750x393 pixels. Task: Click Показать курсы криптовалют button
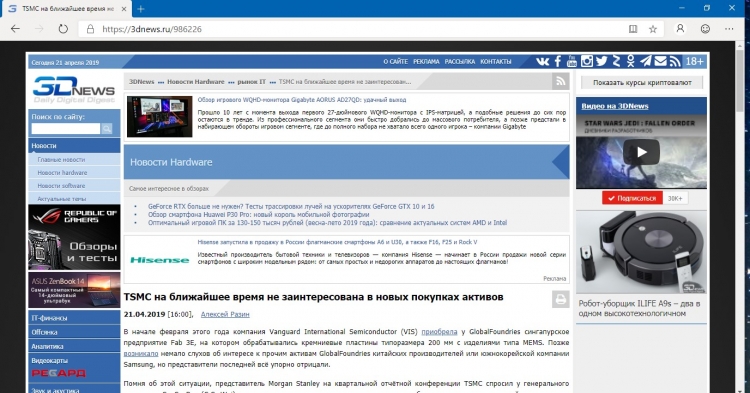coord(642,83)
